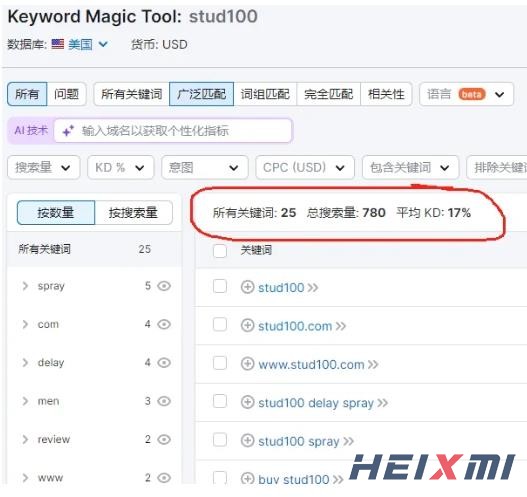The height and width of the screenshot is (497, 527).
Task: Click the plus icon beside stud100 keyword
Action: click(247, 287)
